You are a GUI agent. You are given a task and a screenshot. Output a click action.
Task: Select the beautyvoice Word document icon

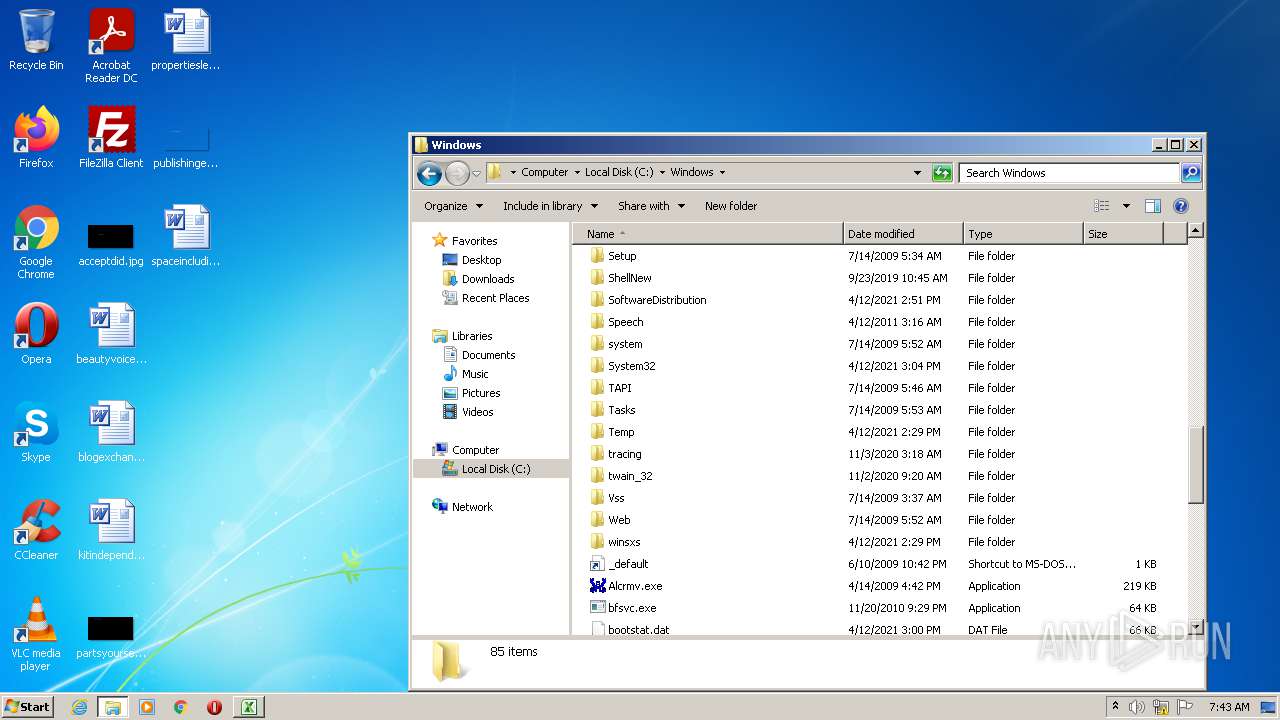(x=111, y=334)
